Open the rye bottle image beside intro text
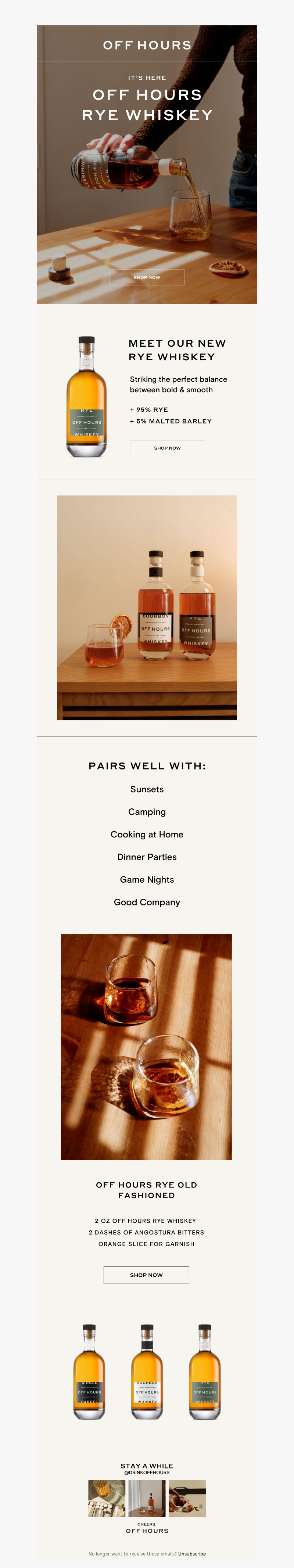 [86, 396]
